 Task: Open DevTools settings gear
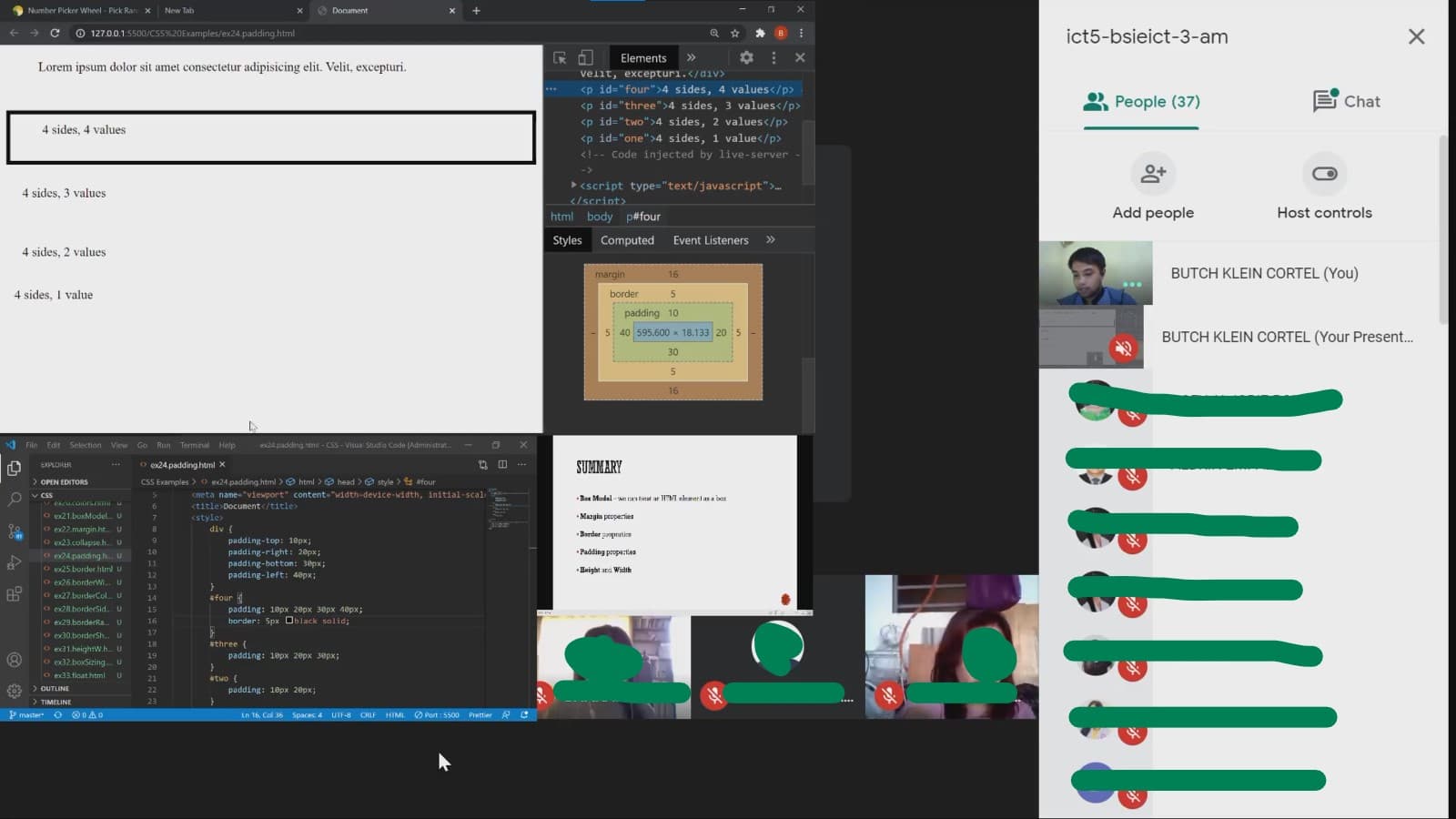pyautogui.click(x=746, y=57)
